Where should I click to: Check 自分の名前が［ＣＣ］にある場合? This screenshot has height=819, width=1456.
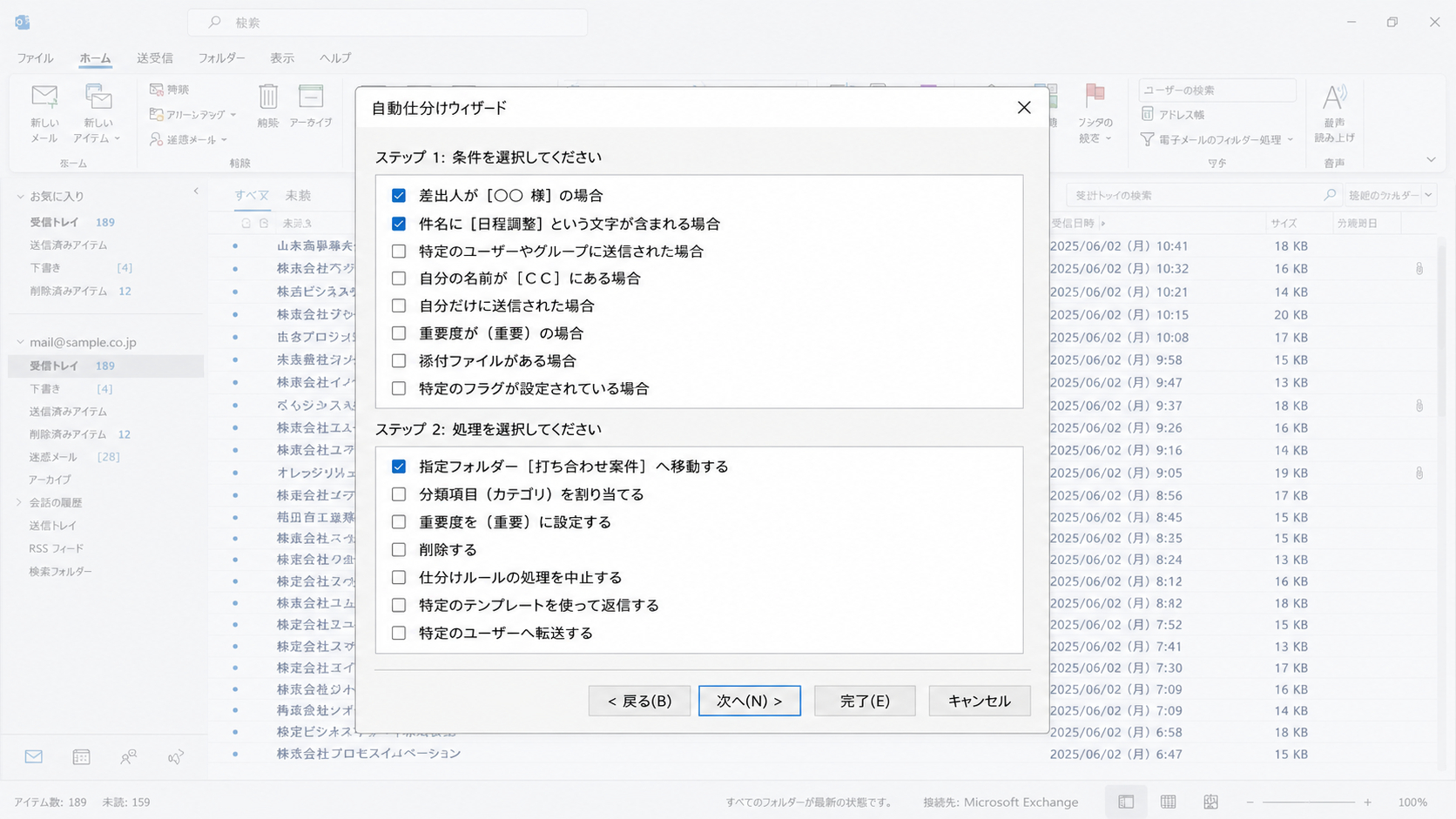[x=399, y=279]
